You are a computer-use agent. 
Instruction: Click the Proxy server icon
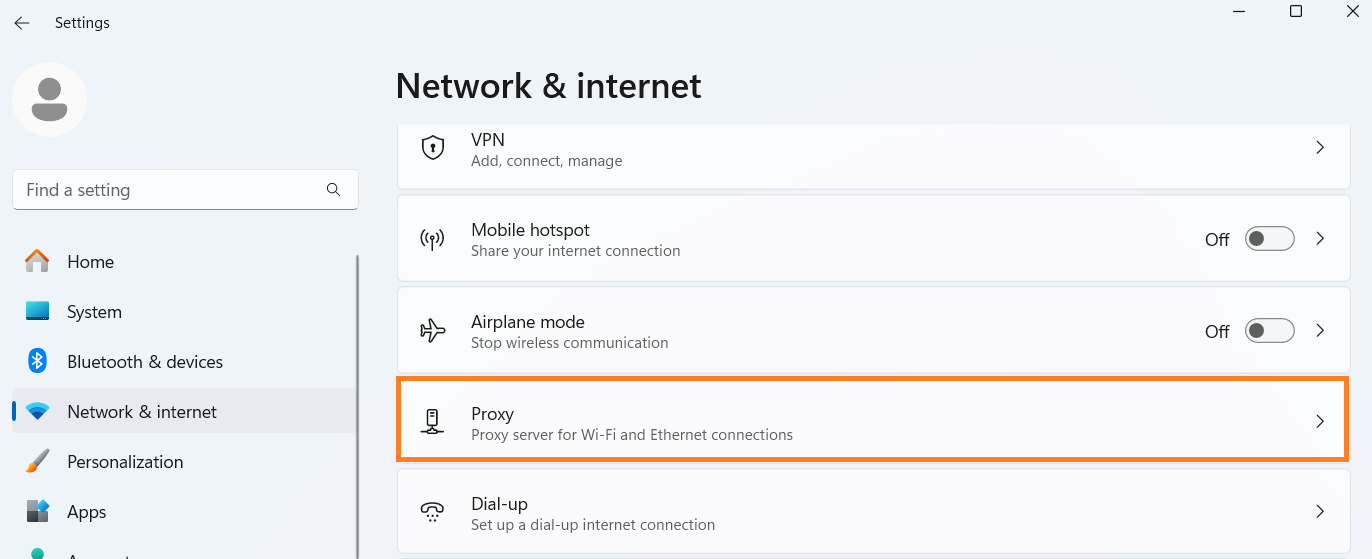click(432, 422)
